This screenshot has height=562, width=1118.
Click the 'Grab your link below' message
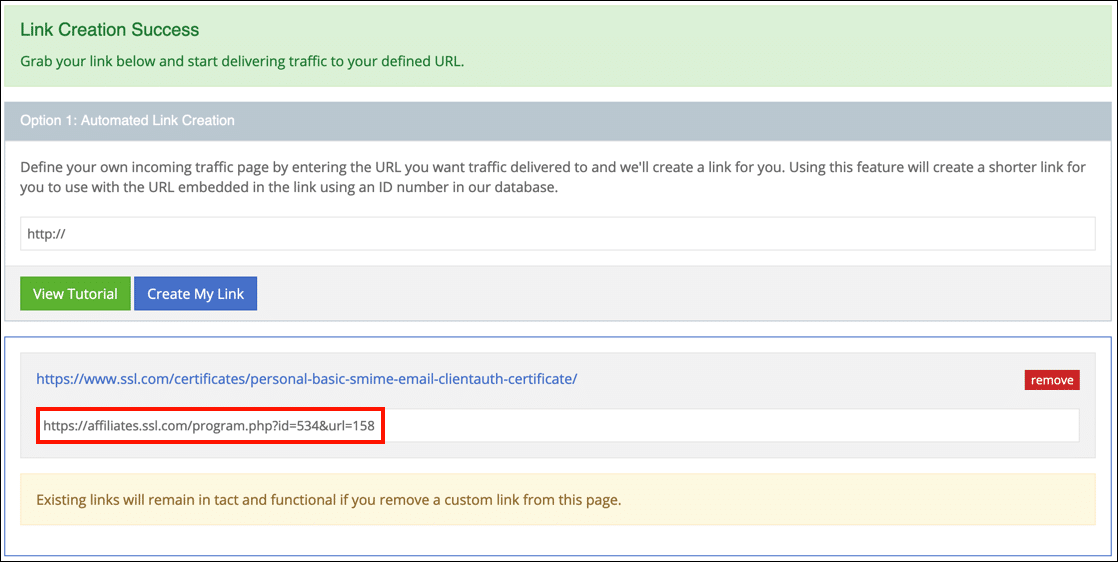point(242,61)
